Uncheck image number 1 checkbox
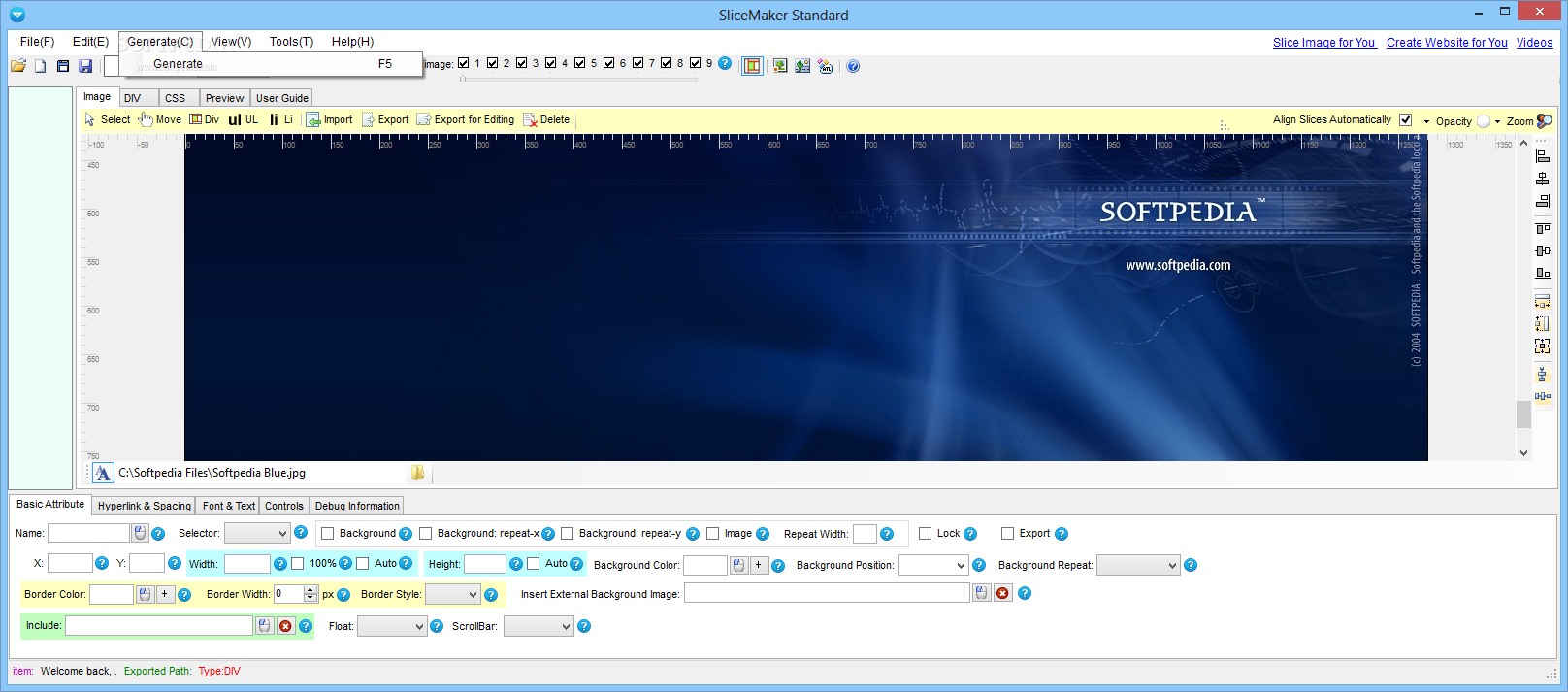 [464, 63]
